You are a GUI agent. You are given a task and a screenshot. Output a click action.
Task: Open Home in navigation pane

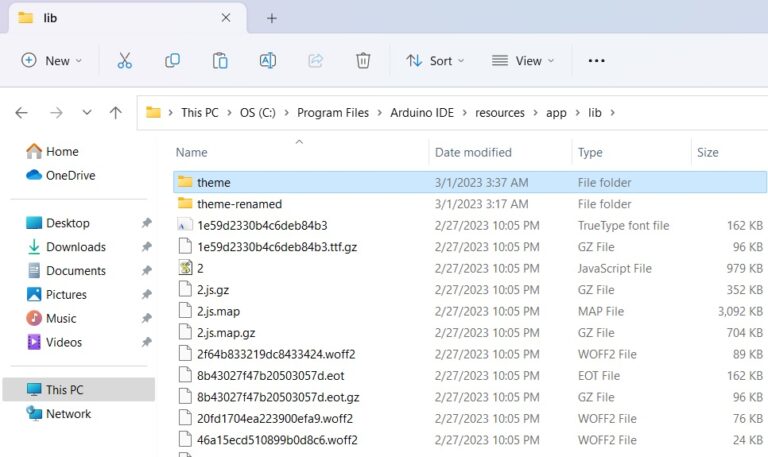coord(52,151)
